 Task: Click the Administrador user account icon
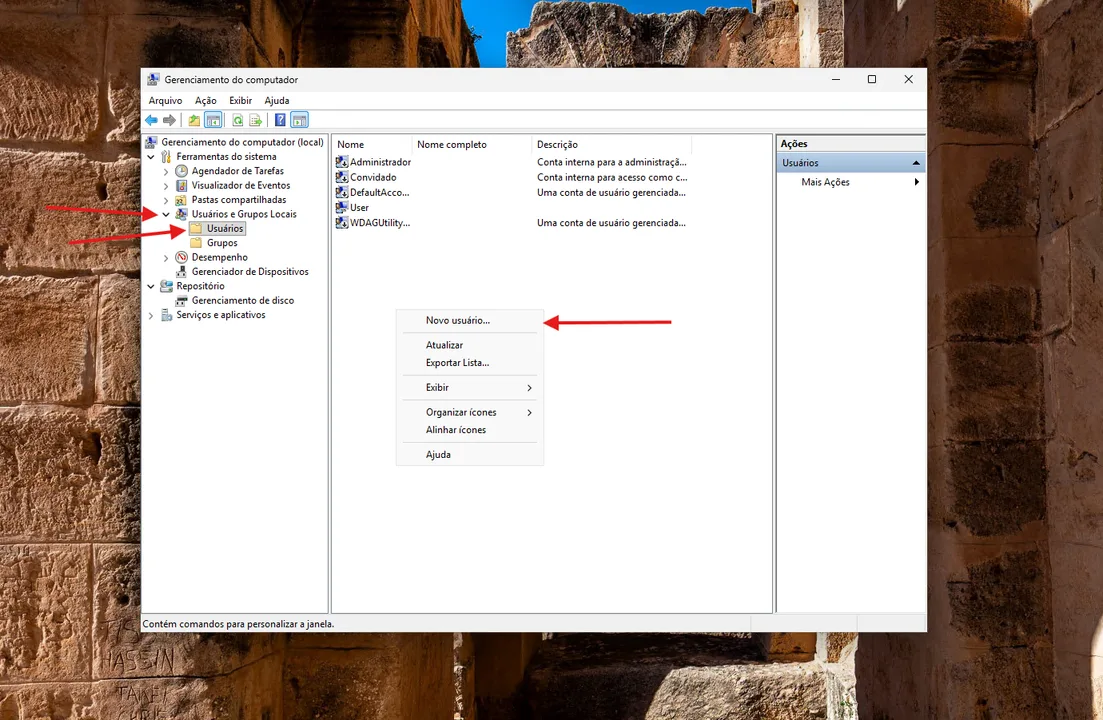click(x=342, y=162)
